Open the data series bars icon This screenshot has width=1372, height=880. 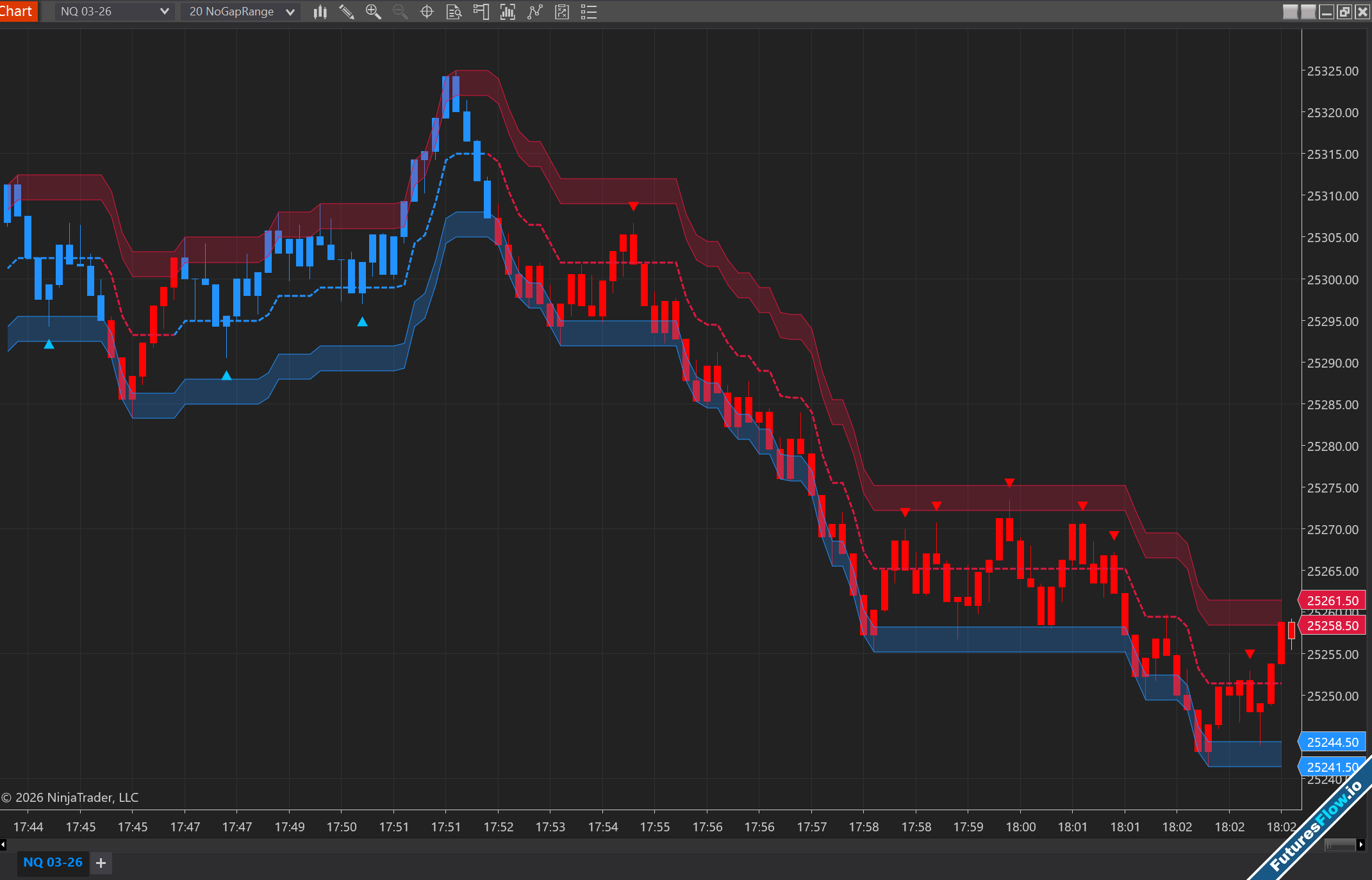(508, 12)
